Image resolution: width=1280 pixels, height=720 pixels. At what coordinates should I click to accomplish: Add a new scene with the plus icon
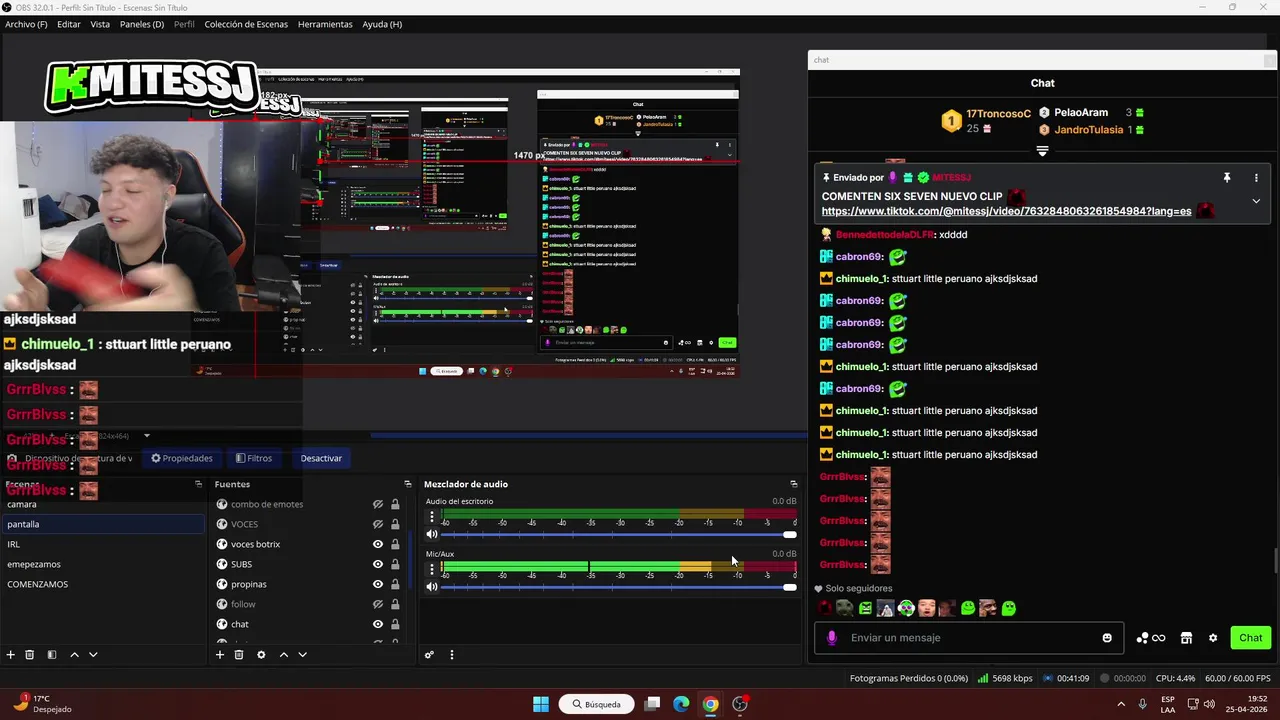point(11,655)
